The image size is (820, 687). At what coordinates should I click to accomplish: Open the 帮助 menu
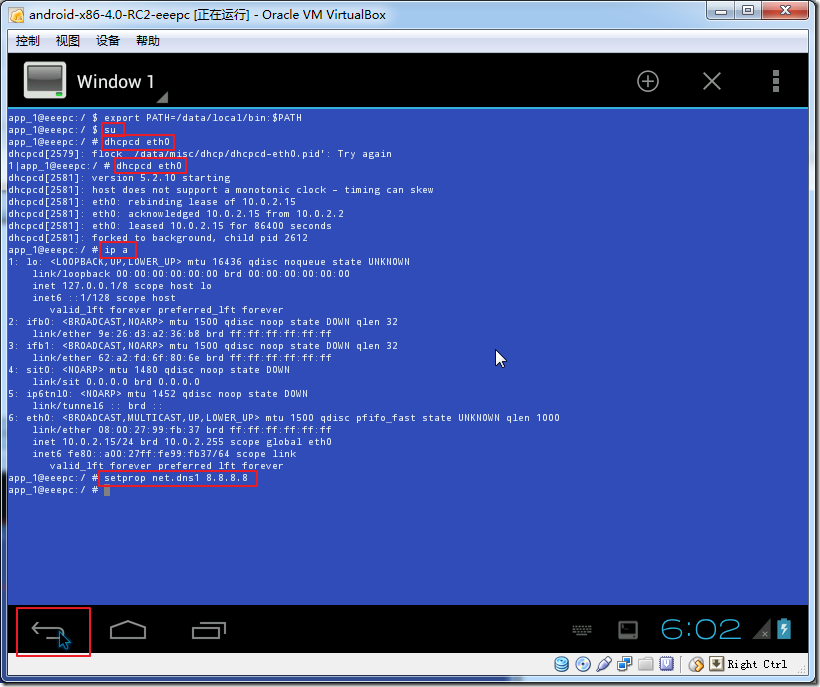click(147, 41)
